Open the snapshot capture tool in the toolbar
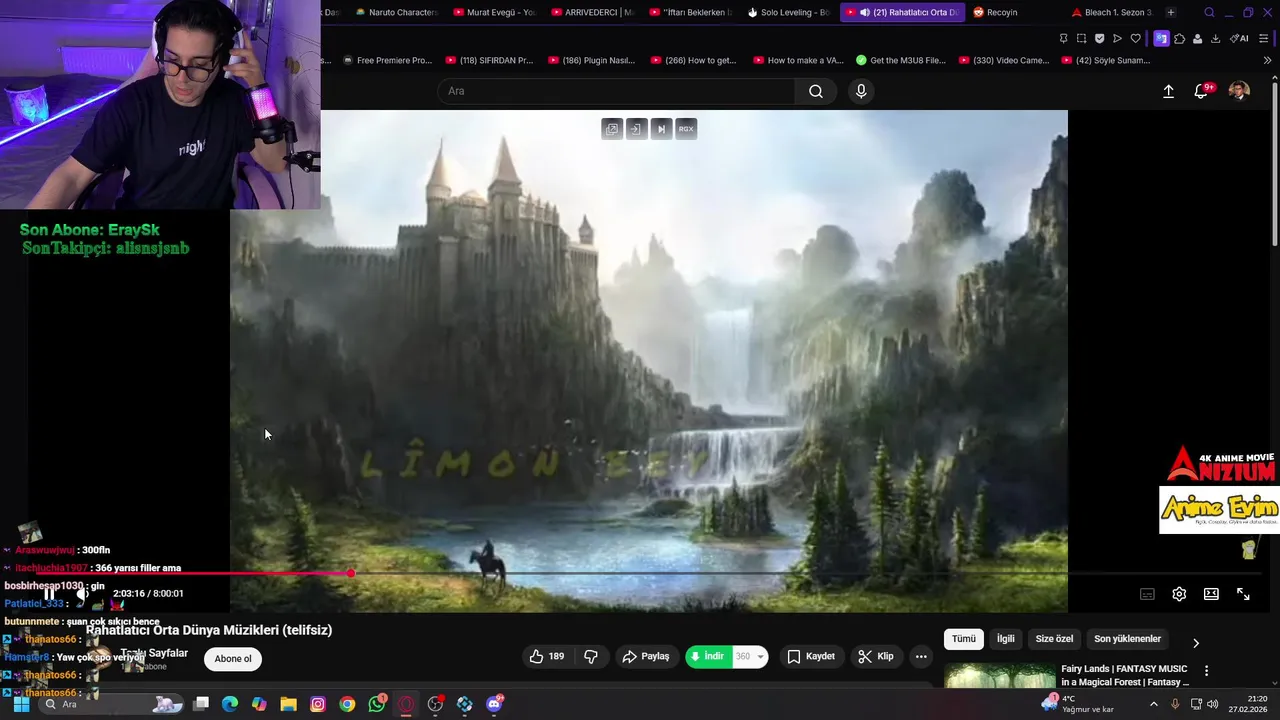This screenshot has height=720, width=1280. [1081, 38]
